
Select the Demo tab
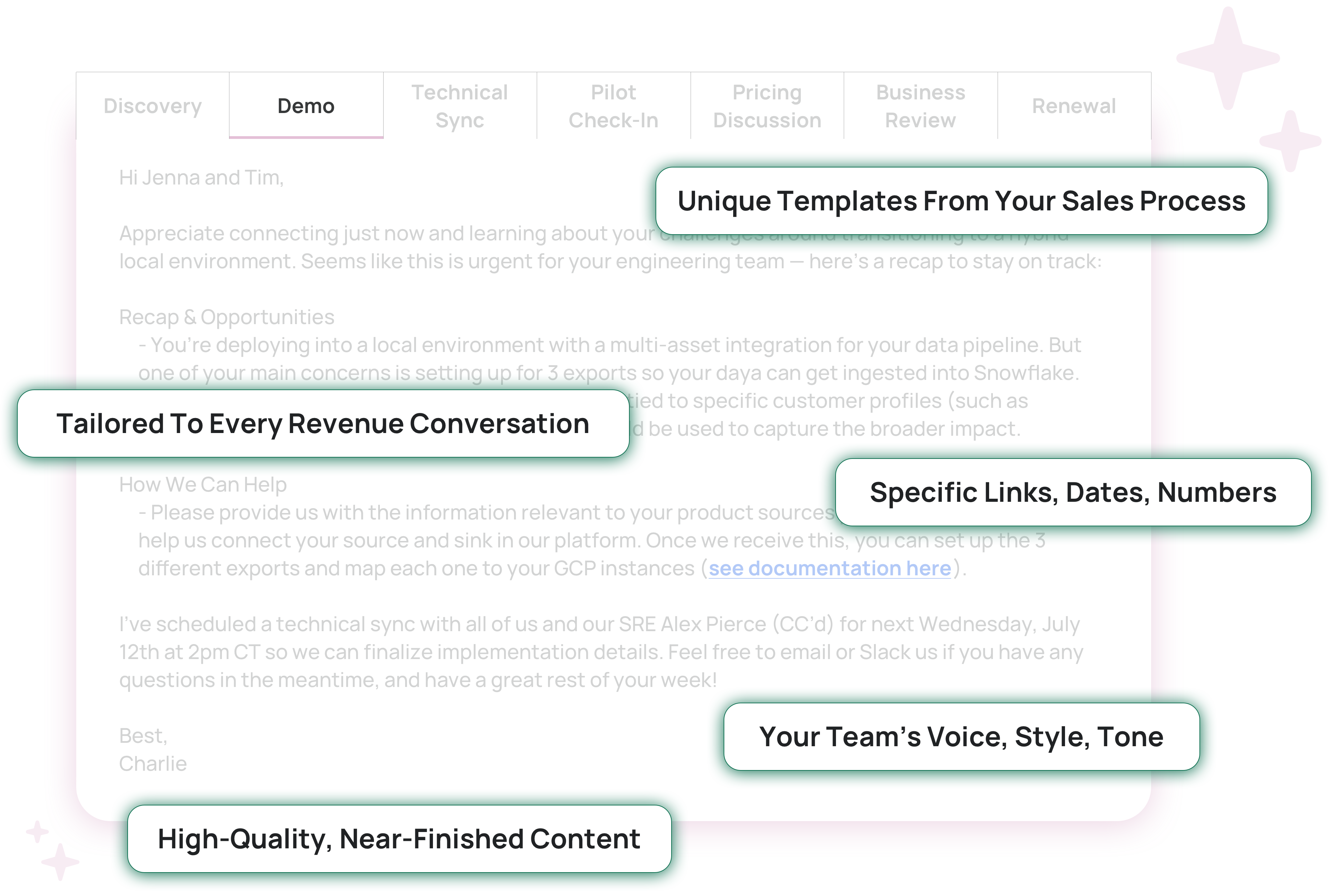click(x=306, y=106)
